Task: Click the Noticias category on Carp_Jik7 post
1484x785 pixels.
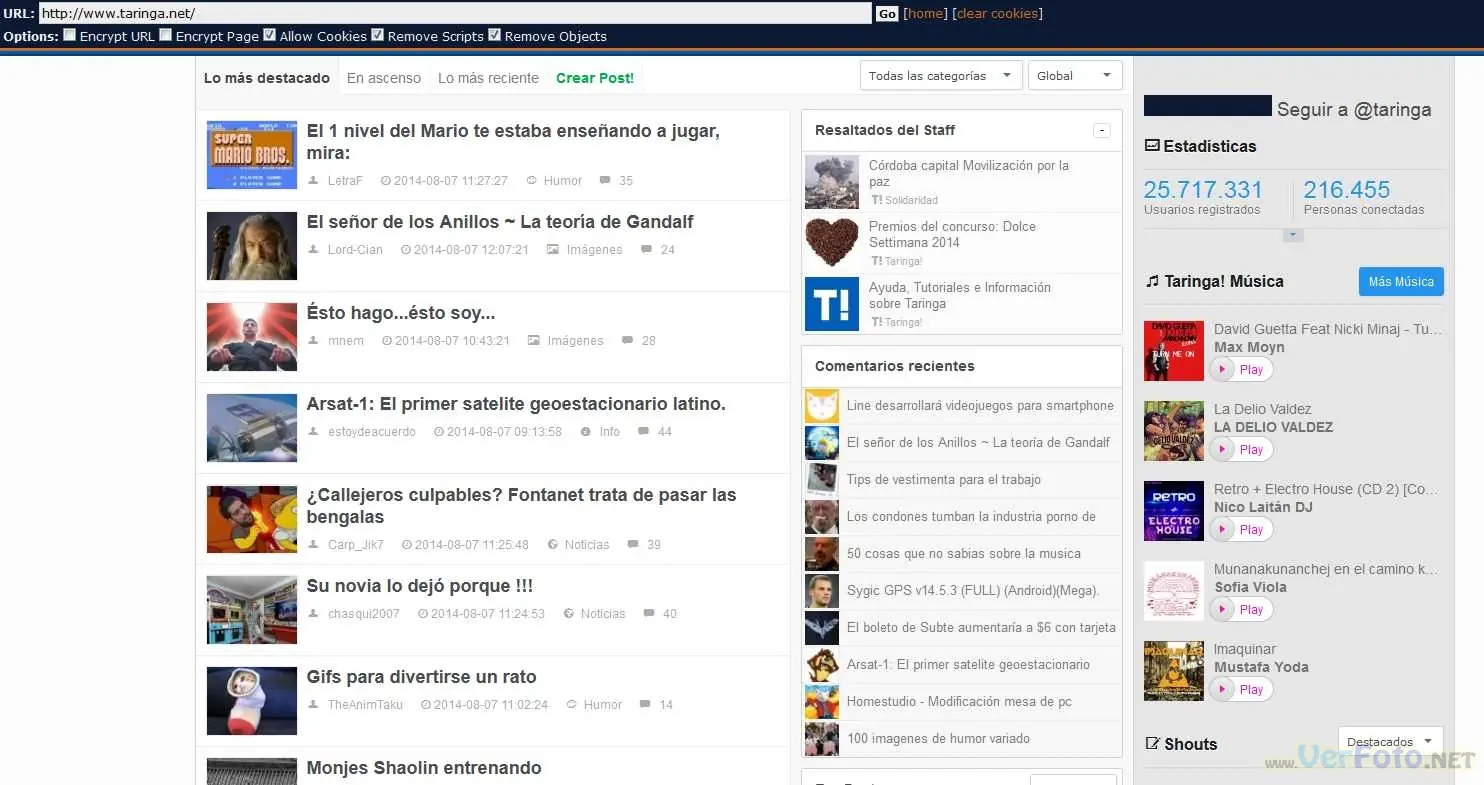Action: (x=587, y=545)
